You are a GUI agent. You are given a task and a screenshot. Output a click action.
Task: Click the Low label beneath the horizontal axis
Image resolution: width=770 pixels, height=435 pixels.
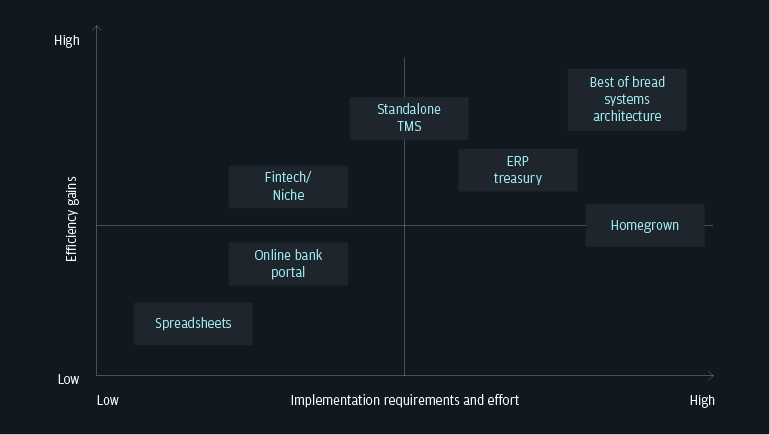point(107,400)
